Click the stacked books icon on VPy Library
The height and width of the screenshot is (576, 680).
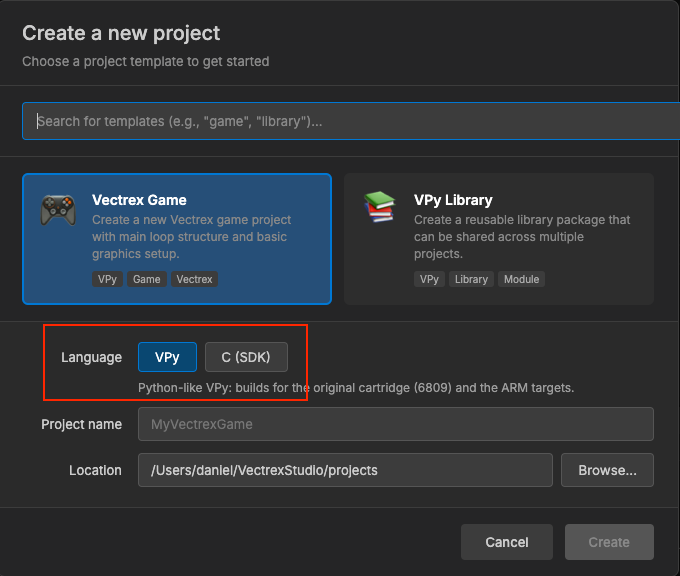380,207
